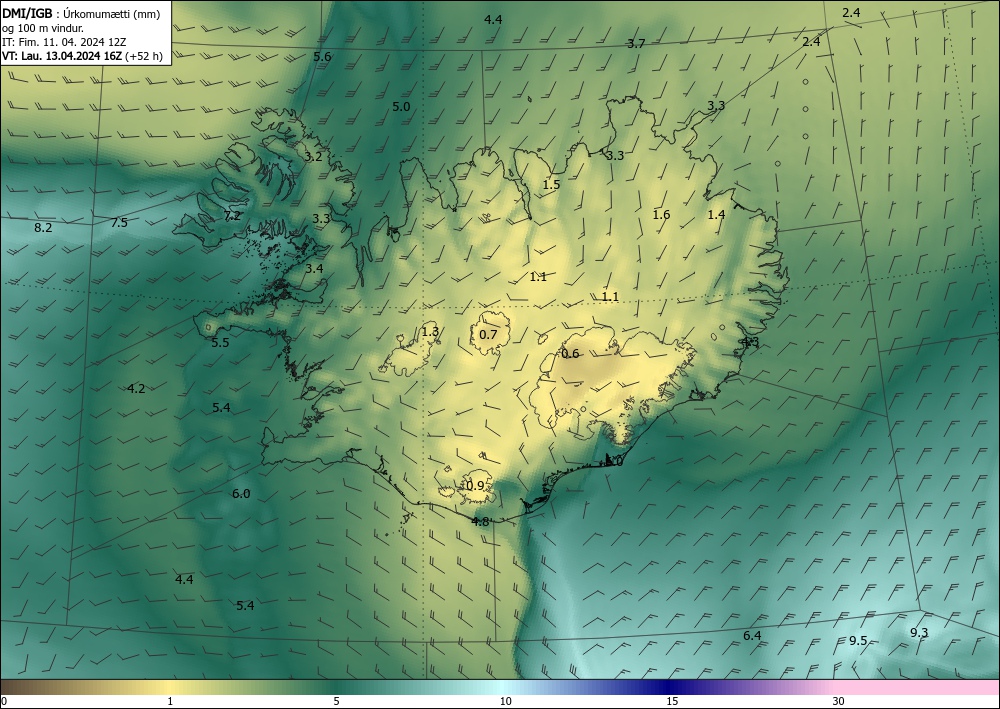Click the 6.0 value label
This screenshot has width=1000, height=709.
click(x=241, y=493)
